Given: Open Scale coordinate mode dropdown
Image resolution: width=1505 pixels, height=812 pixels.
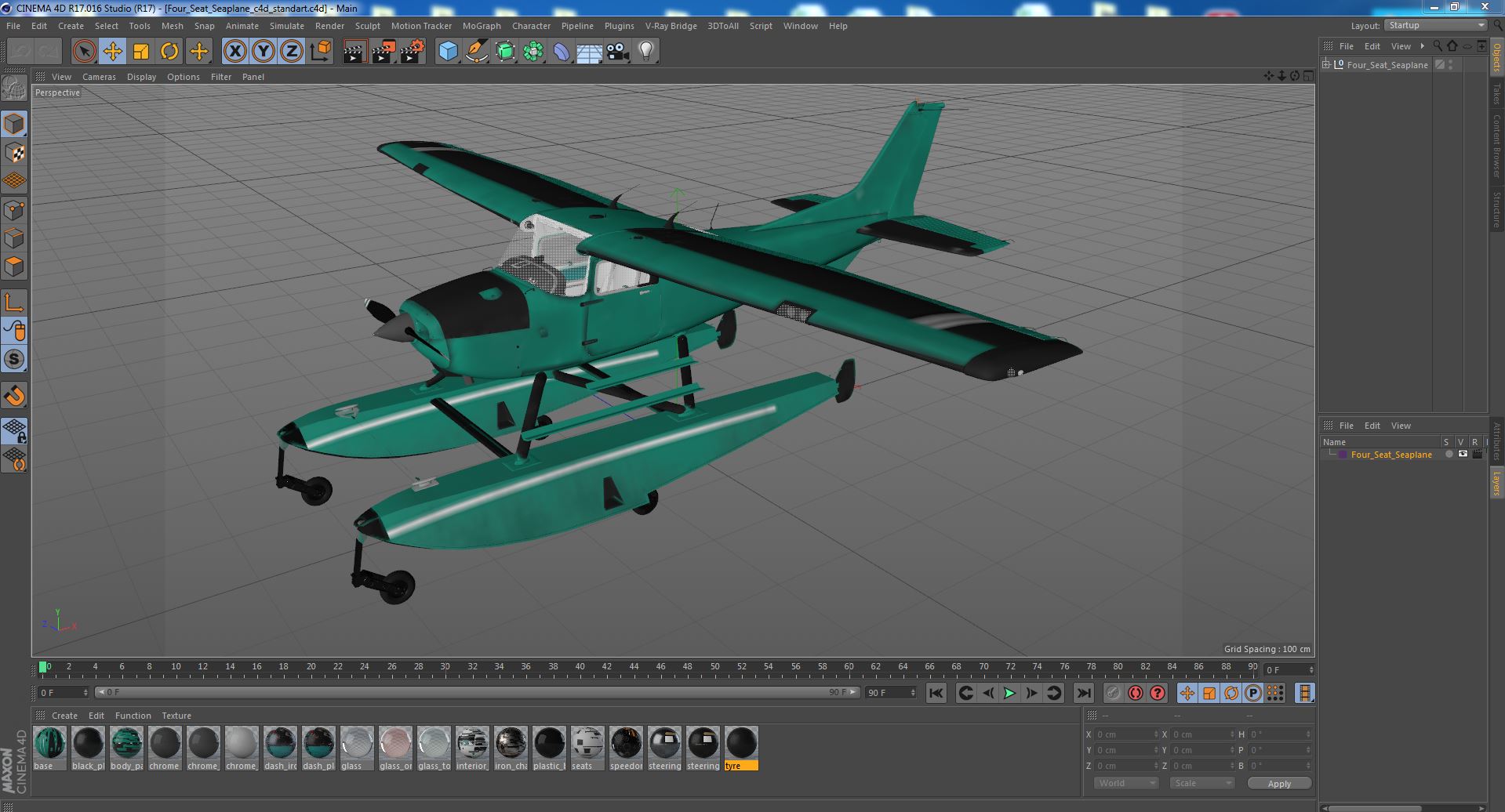Looking at the screenshot, I should coord(1201,783).
